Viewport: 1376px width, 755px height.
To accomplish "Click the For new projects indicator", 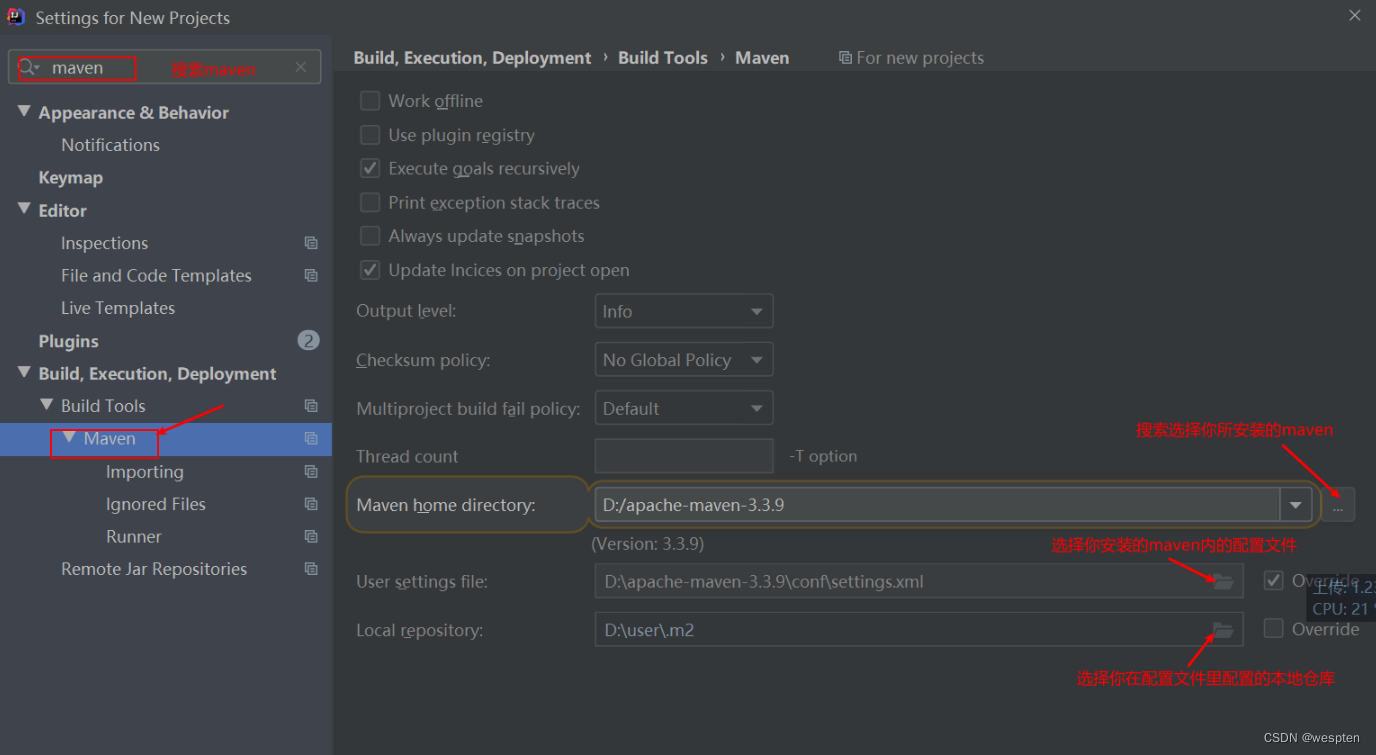I will pos(911,58).
